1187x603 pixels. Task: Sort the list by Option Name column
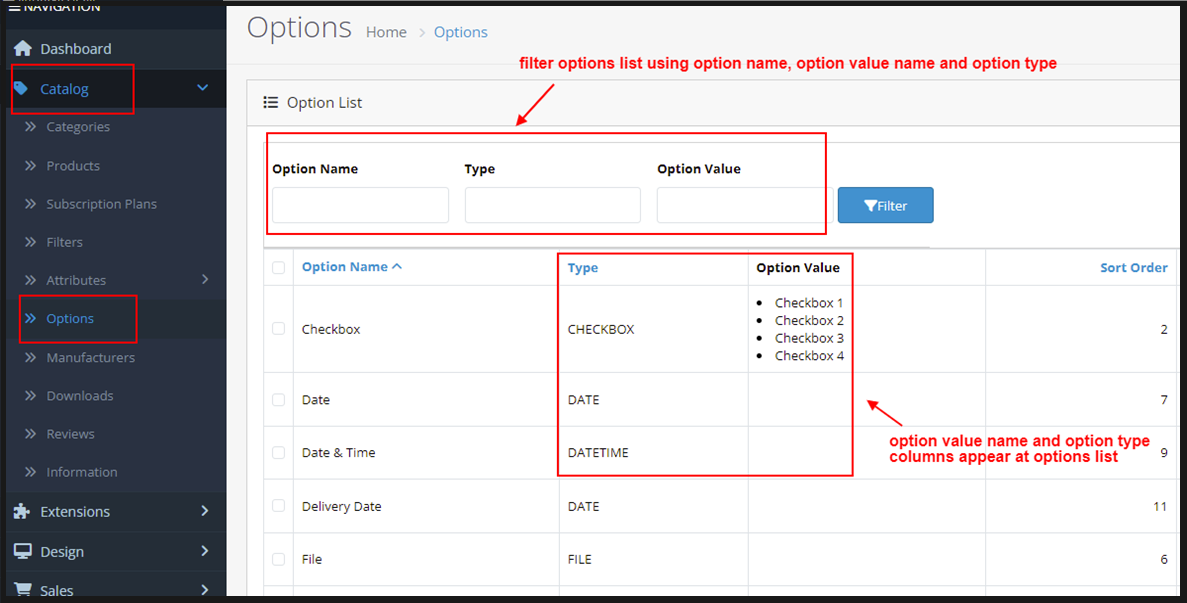coord(345,267)
